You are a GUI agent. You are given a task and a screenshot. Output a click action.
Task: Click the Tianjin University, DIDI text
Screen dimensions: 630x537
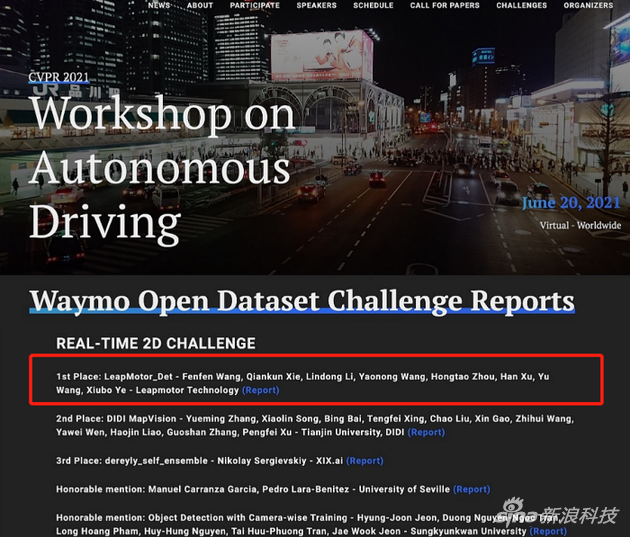(353, 432)
